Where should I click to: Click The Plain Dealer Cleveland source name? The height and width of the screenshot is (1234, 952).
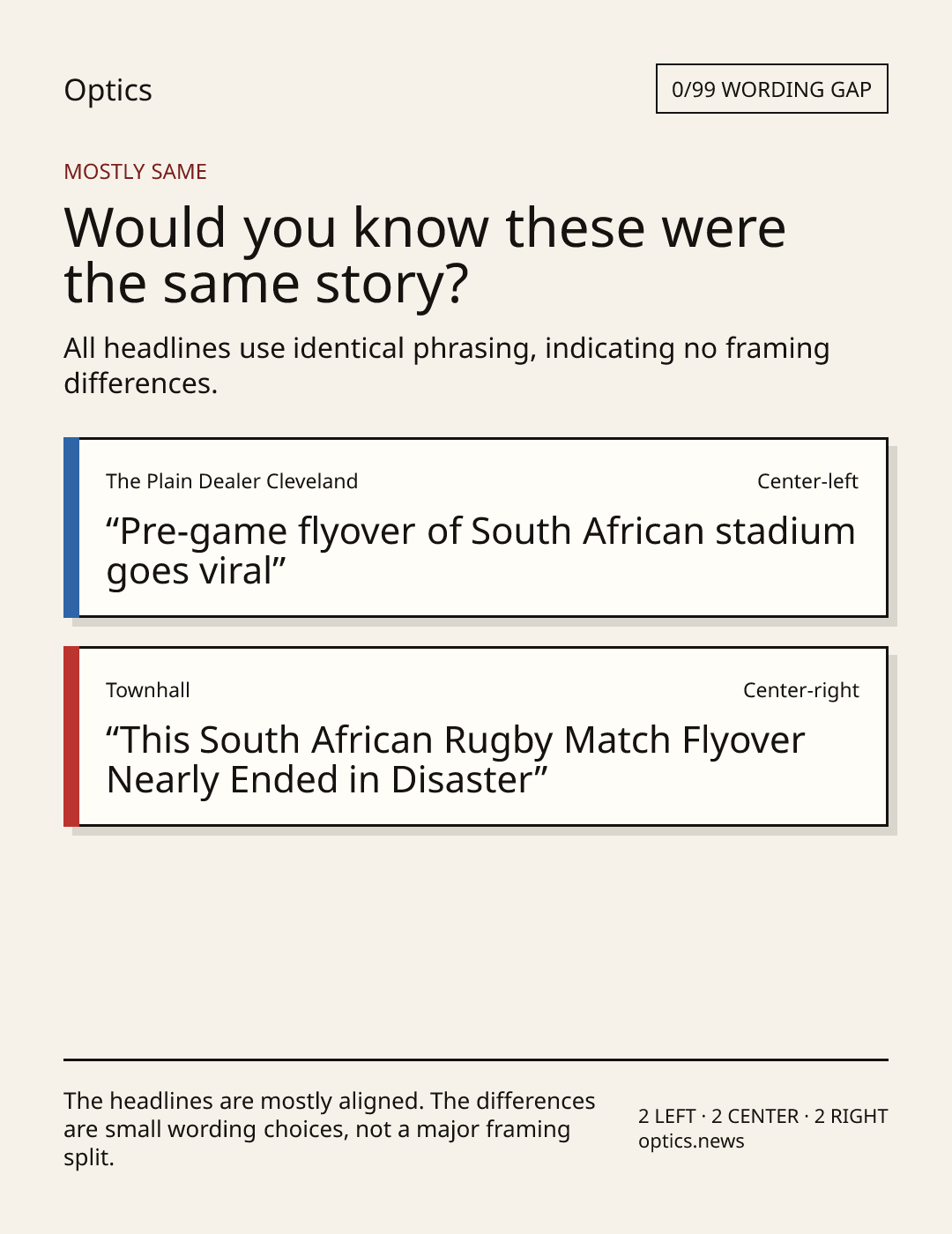[232, 481]
